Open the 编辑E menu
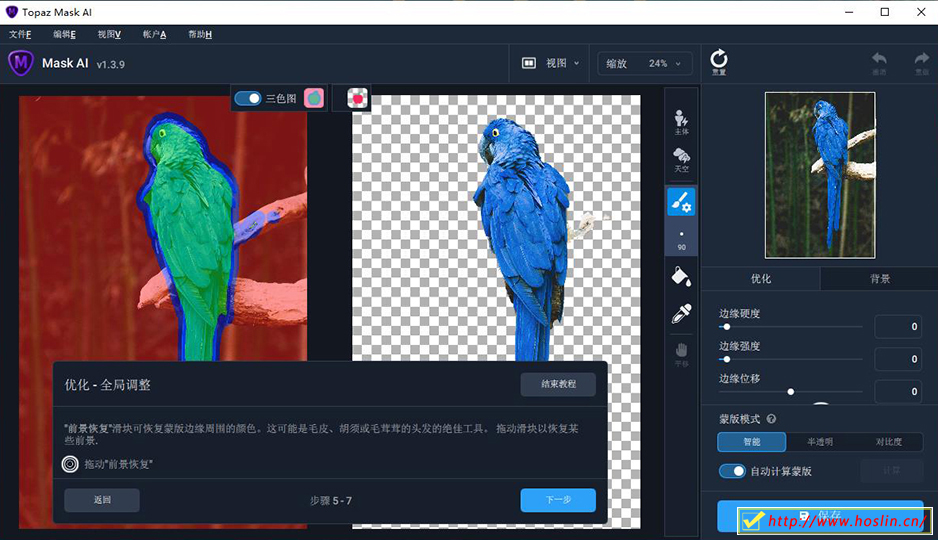Image resolution: width=938 pixels, height=540 pixels. [65, 34]
